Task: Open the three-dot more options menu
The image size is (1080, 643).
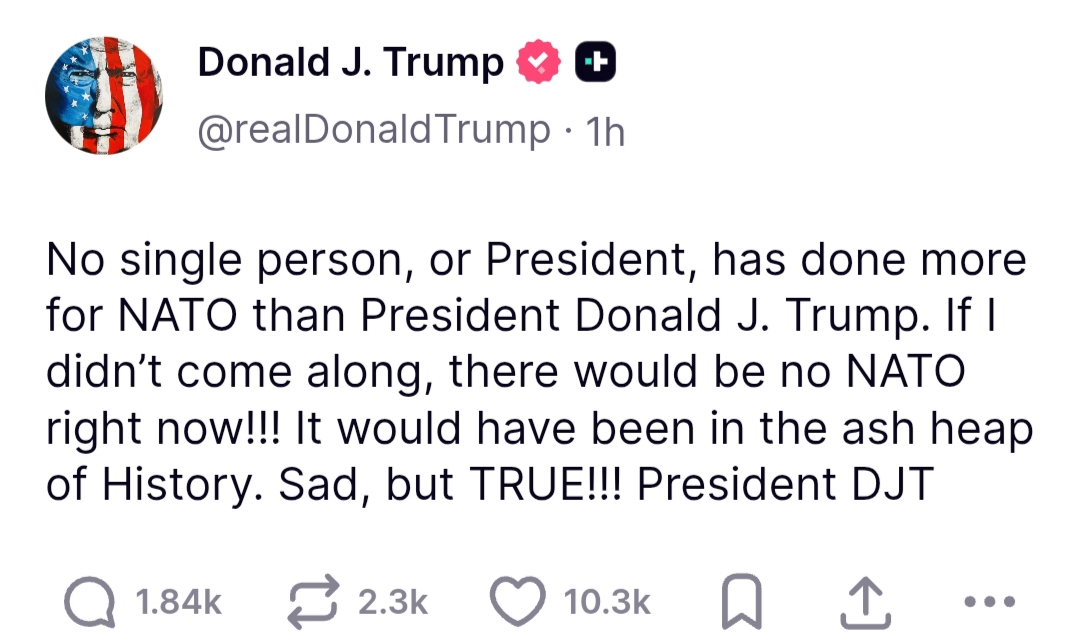Action: [x=993, y=602]
